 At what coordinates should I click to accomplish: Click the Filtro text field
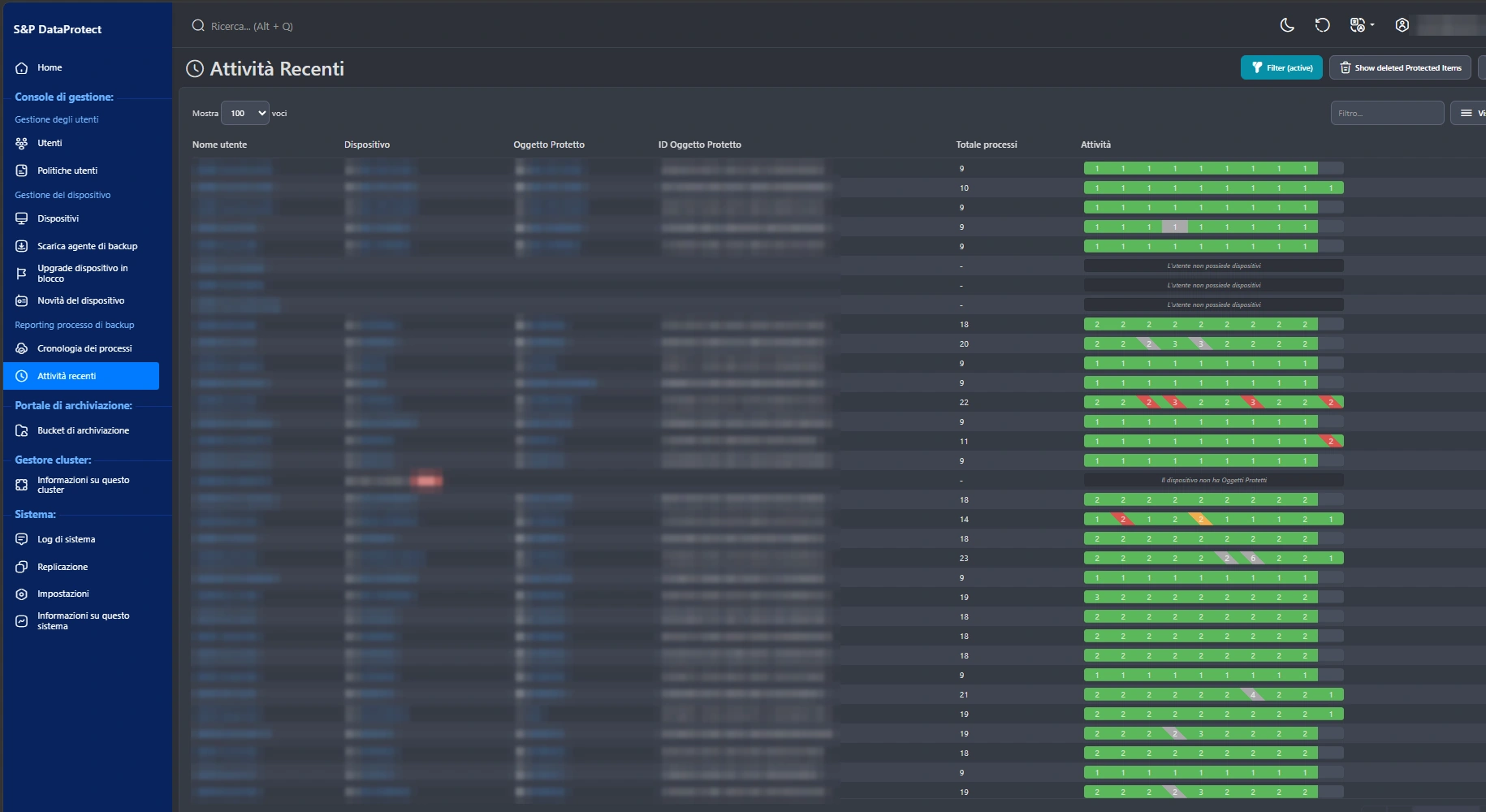(x=1387, y=113)
